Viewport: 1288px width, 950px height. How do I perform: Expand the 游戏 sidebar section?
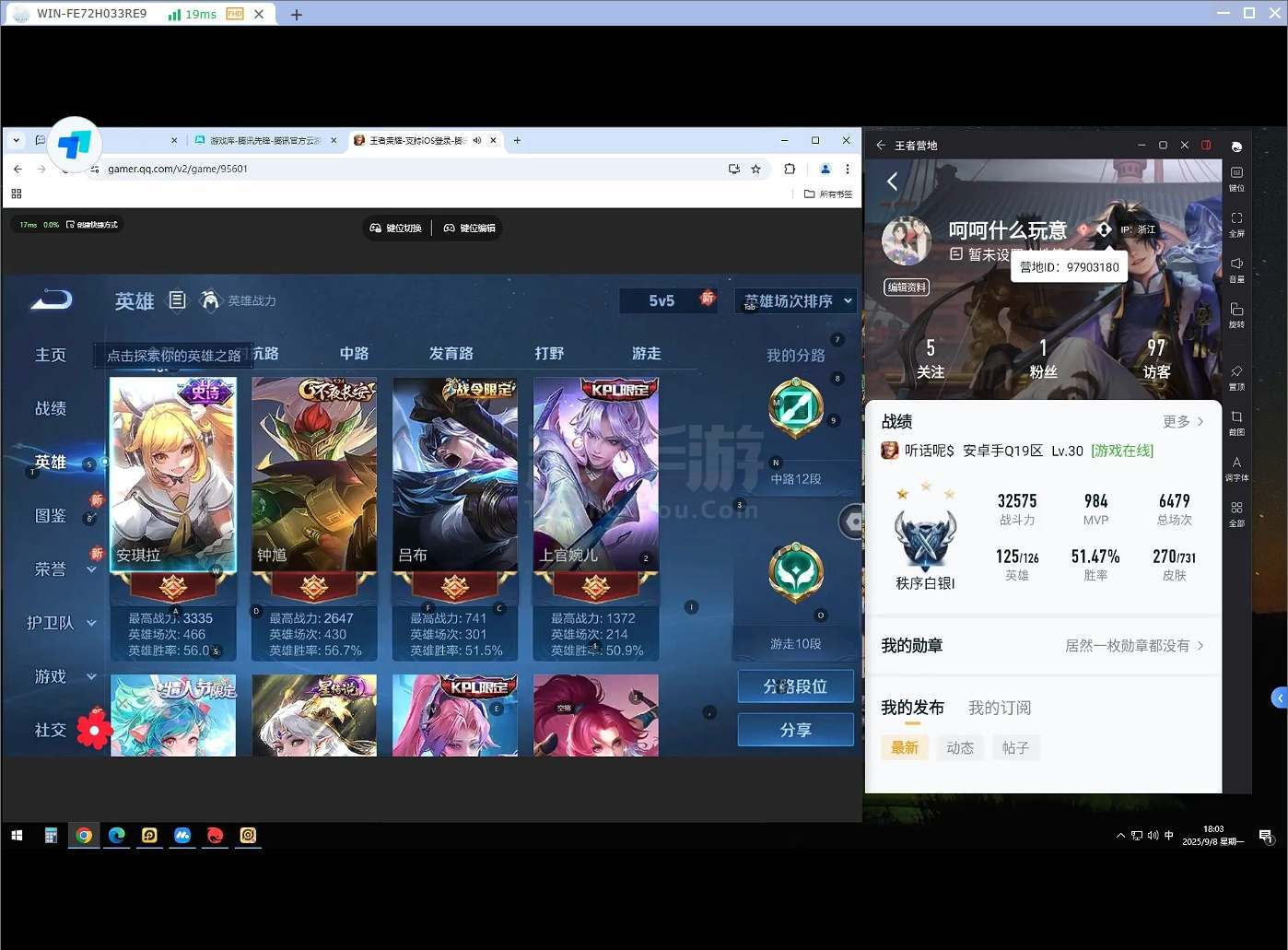(91, 677)
